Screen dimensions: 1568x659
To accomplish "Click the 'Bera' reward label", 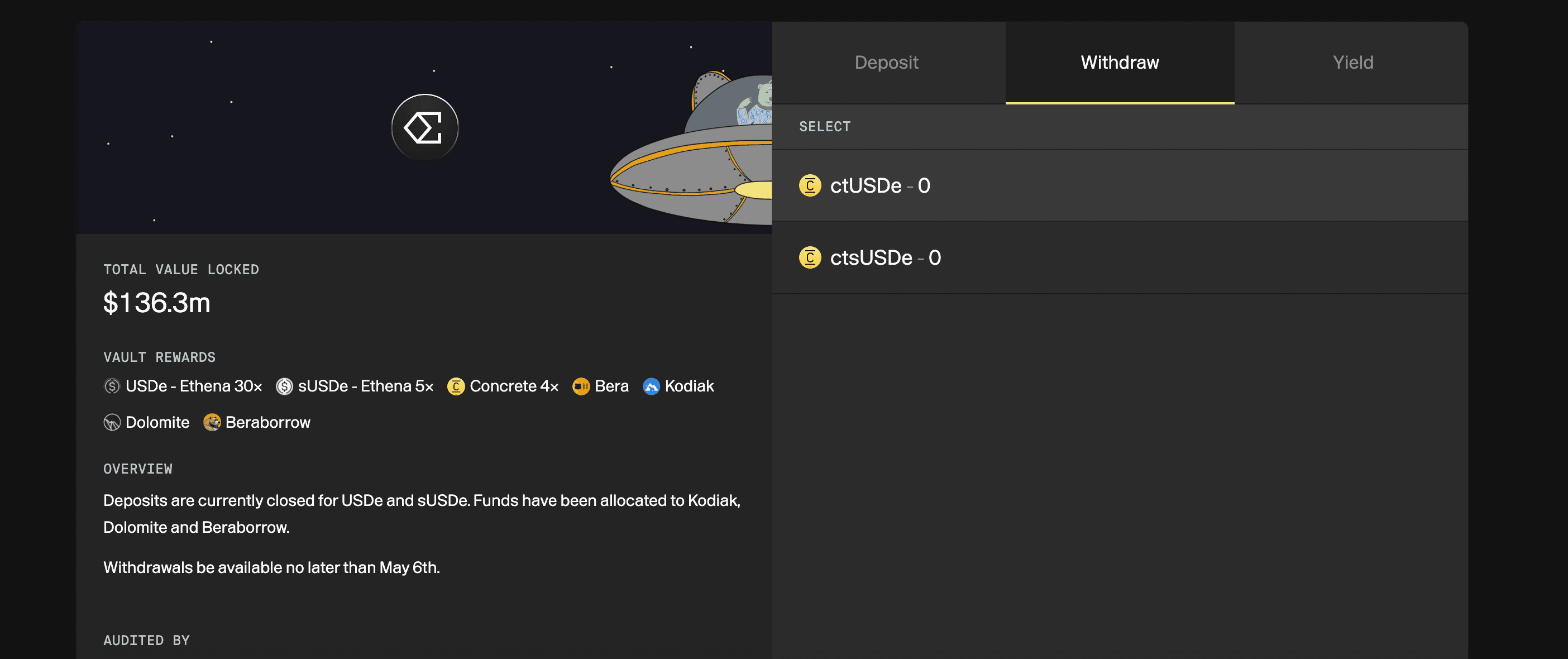I will (x=612, y=386).
